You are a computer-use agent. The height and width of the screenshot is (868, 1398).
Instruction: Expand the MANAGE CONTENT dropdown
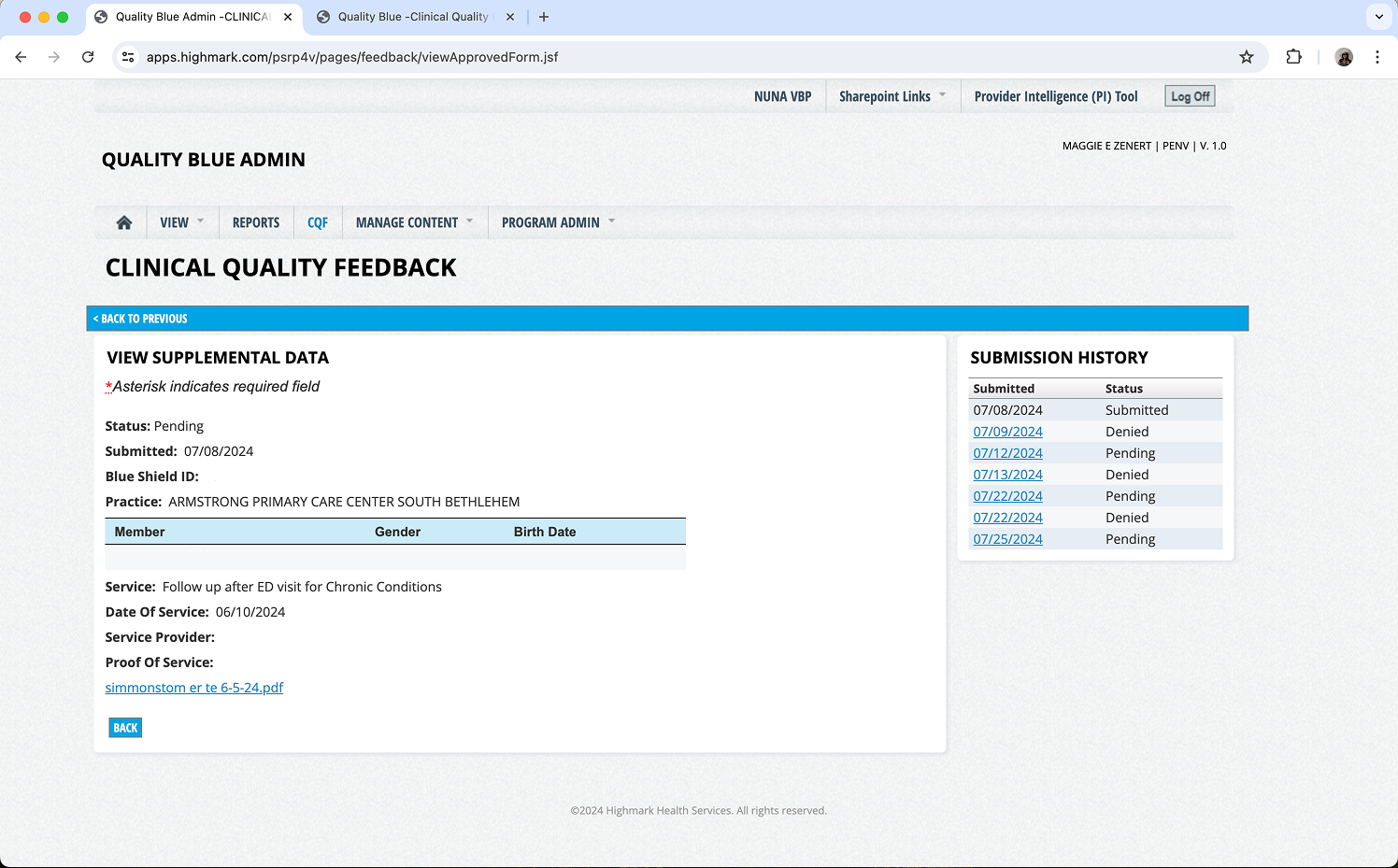coord(414,222)
